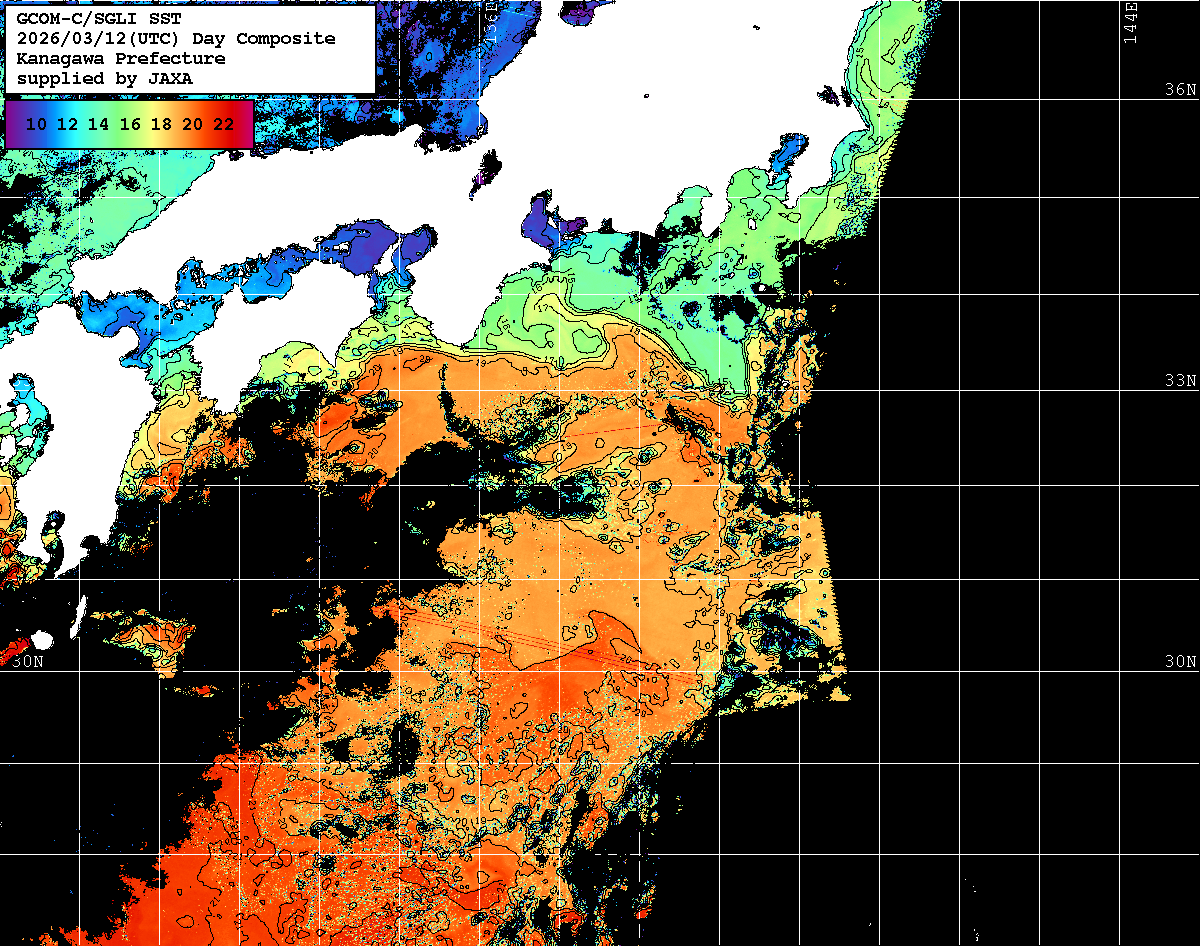The height and width of the screenshot is (946, 1200).
Task: Click the 18 degree value on the legend
Action: point(160,124)
